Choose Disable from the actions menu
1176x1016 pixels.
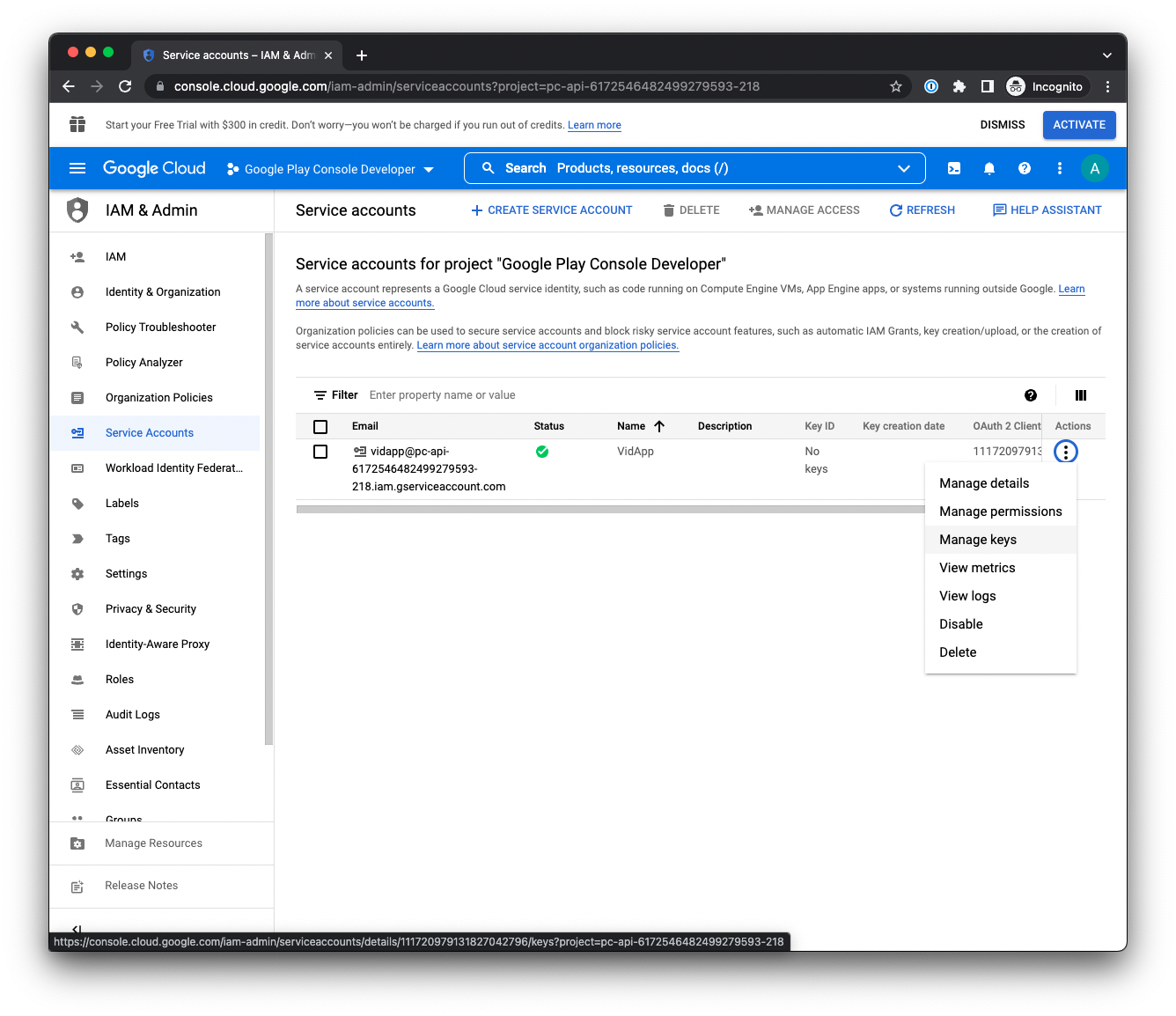tap(1001, 624)
